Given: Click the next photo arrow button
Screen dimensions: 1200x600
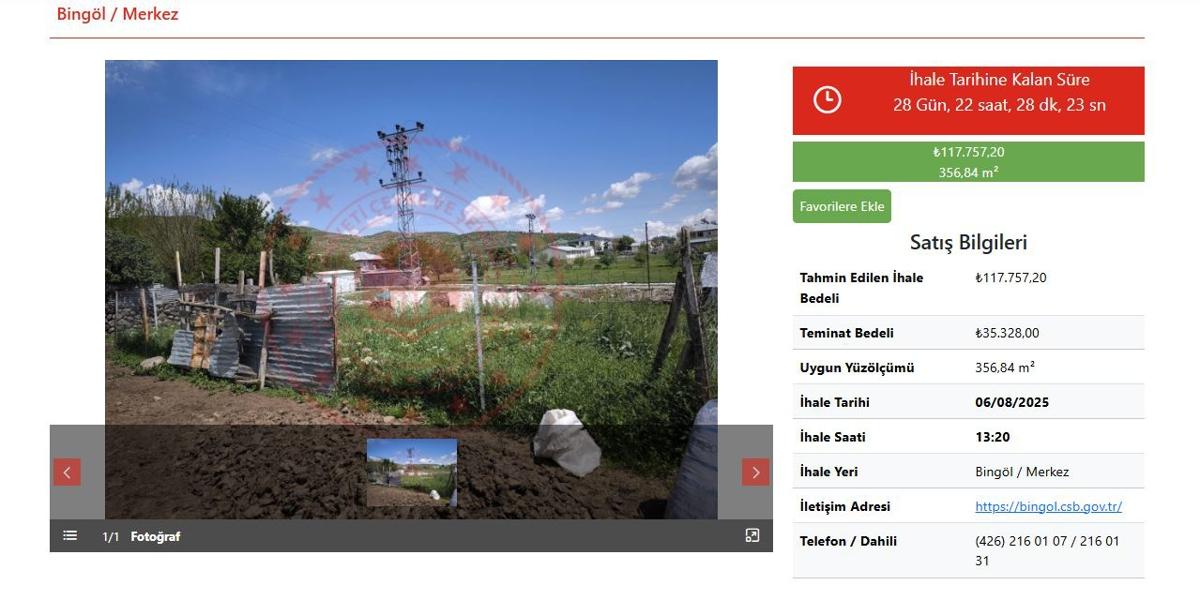Looking at the screenshot, I should 756,472.
